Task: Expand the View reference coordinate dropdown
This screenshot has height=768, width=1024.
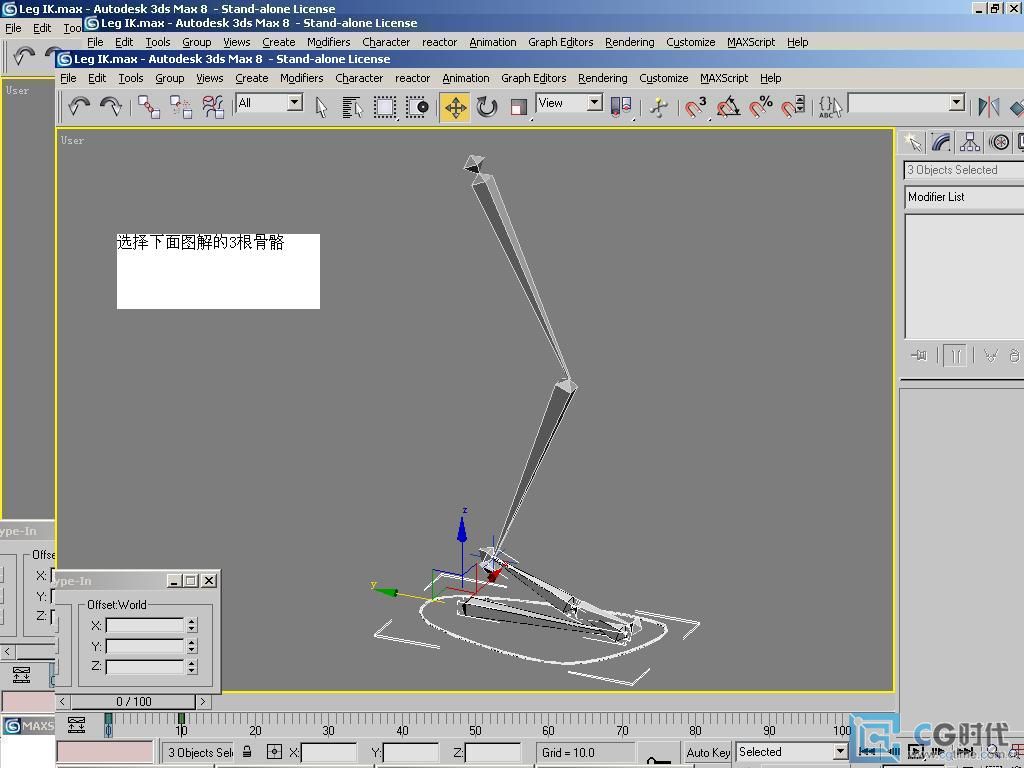Action: pyautogui.click(x=569, y=103)
